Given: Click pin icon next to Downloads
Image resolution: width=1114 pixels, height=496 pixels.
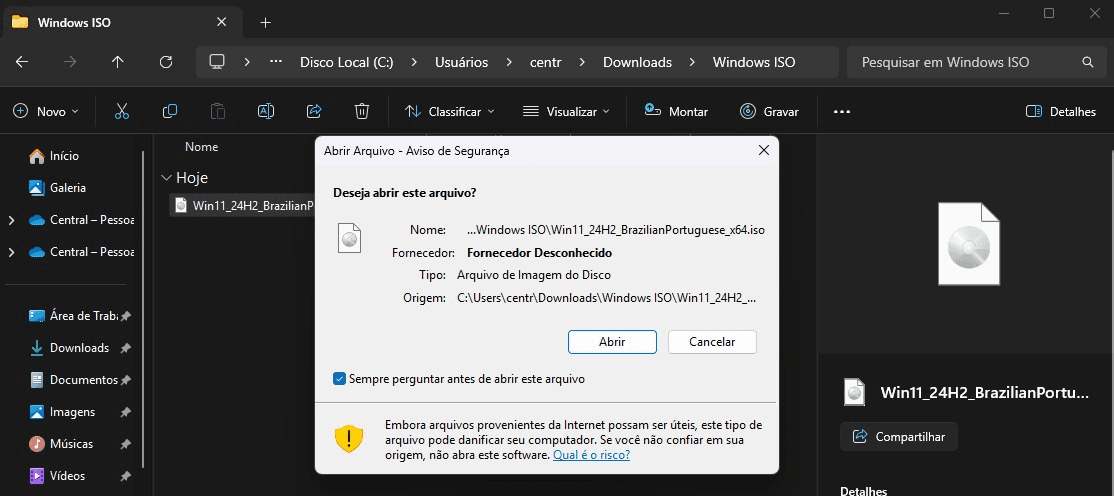Looking at the screenshot, I should [126, 348].
